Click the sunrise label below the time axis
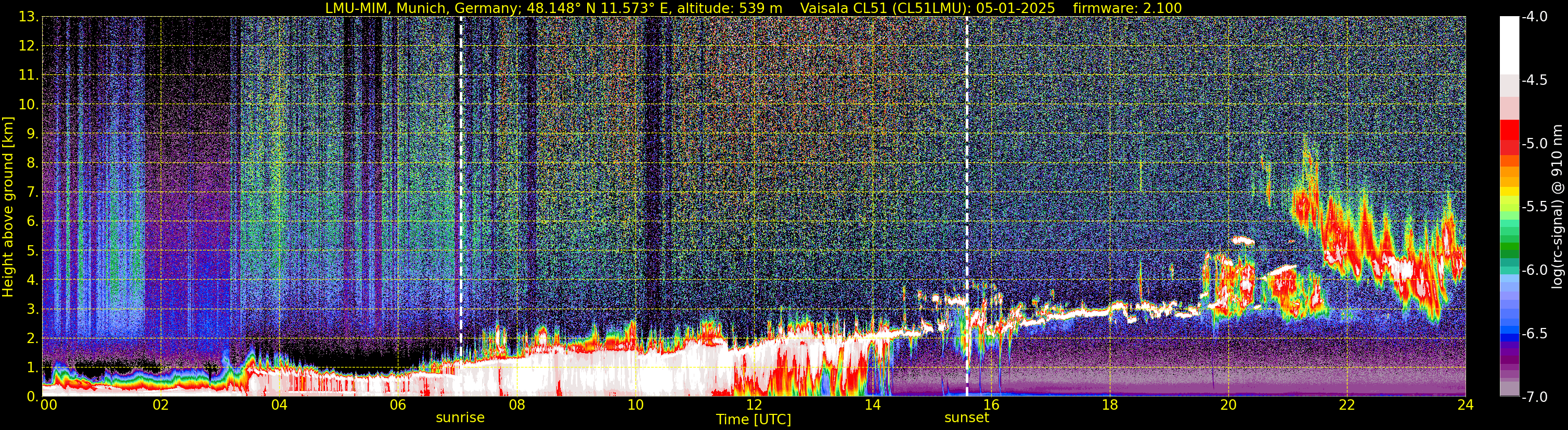This screenshot has width=1568, height=430. tap(460, 418)
